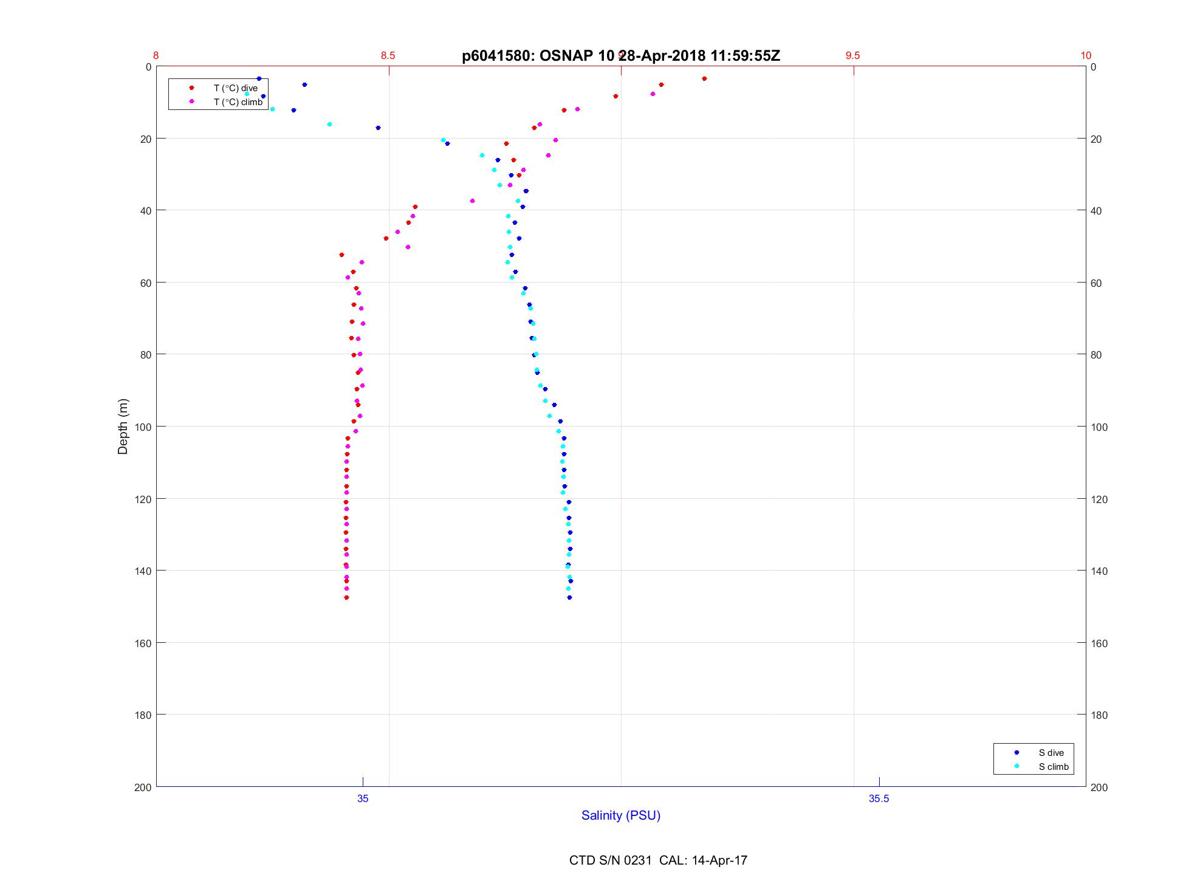This screenshot has width=1200, height=885.
Task: Click the "40" depth tick on the left axis
Action: point(145,211)
